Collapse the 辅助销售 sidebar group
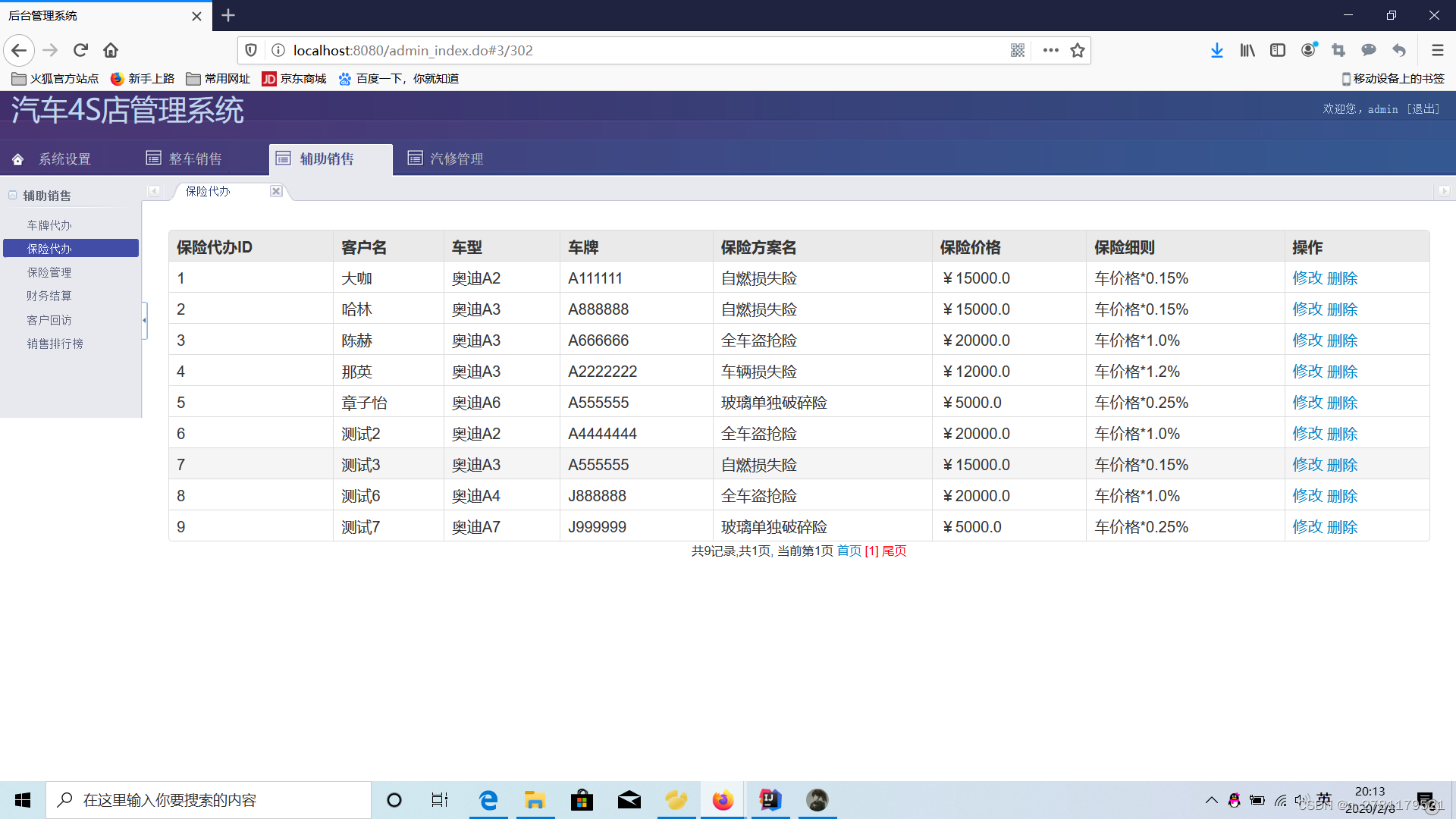 pos(12,195)
